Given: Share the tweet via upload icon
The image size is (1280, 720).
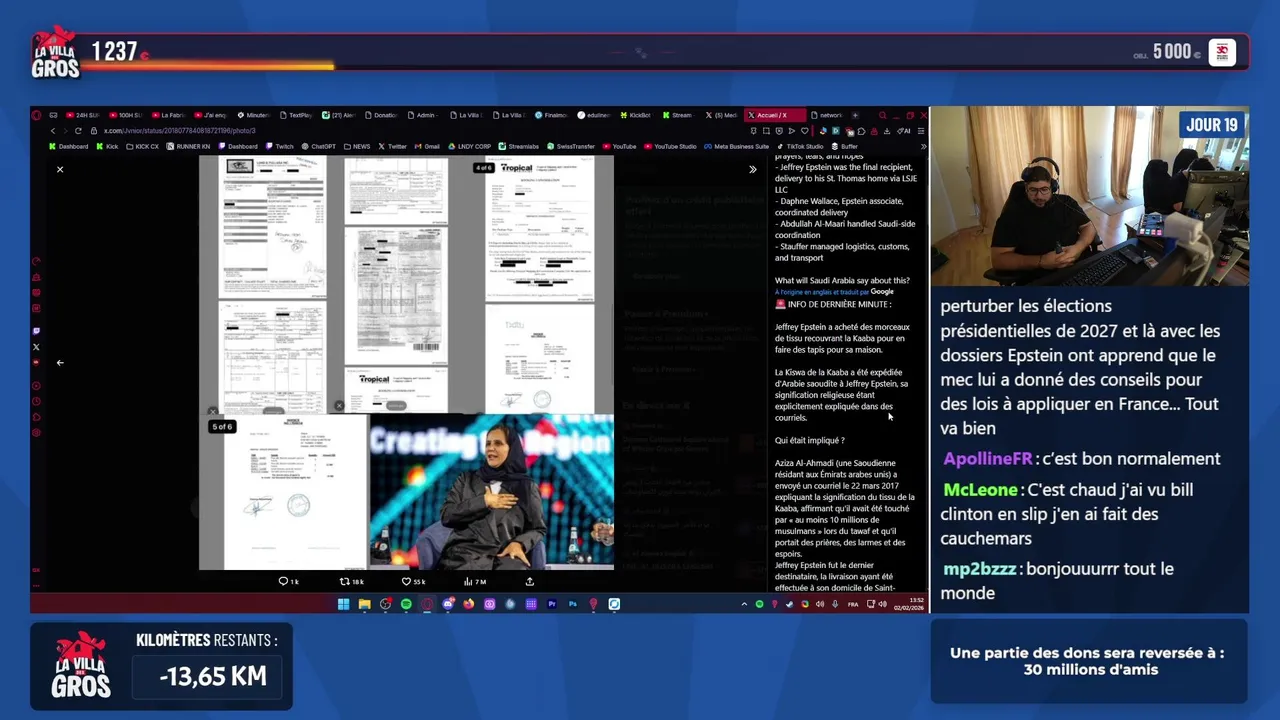Looking at the screenshot, I should tap(530, 581).
